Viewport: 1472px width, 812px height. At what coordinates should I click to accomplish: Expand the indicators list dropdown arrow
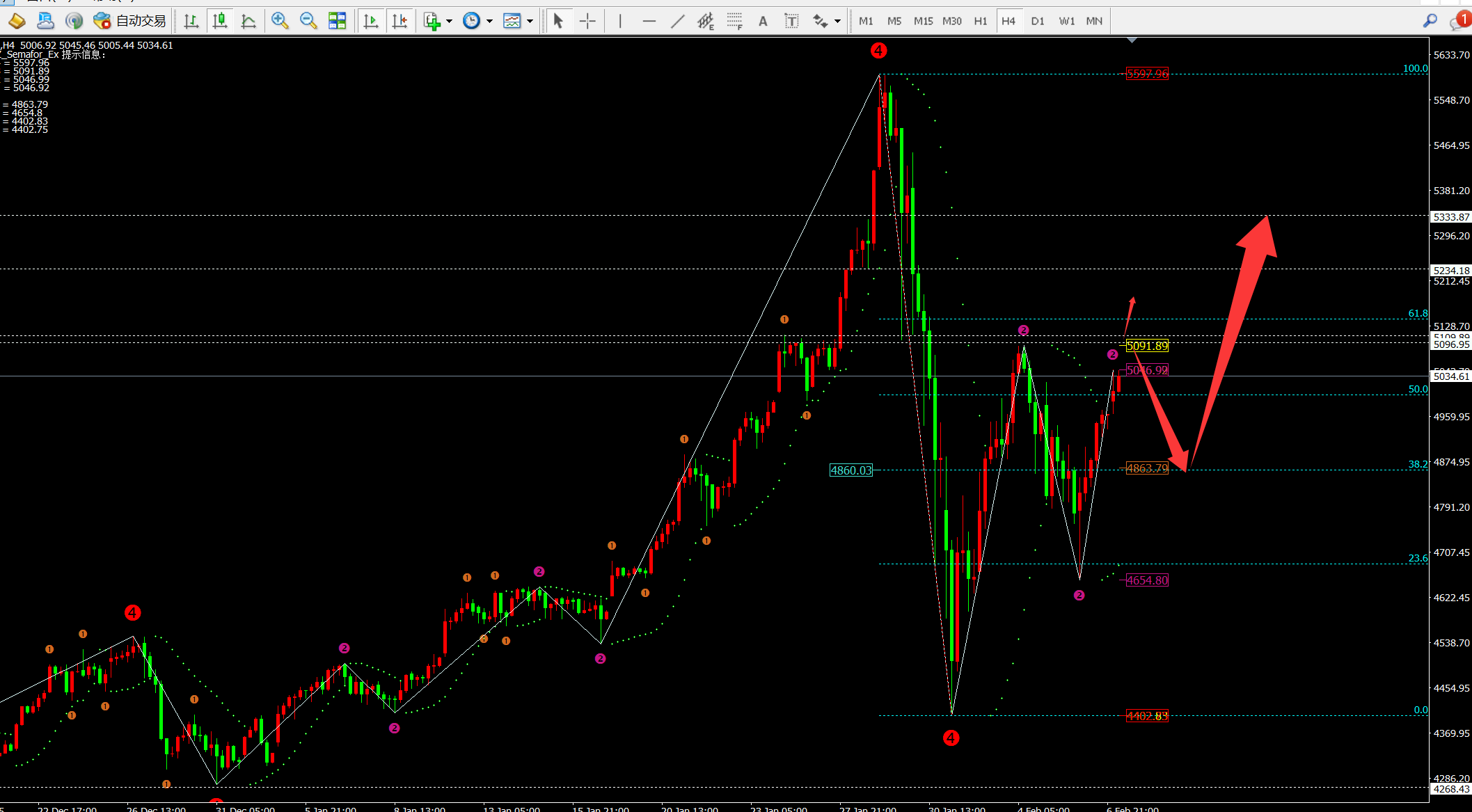click(x=449, y=22)
